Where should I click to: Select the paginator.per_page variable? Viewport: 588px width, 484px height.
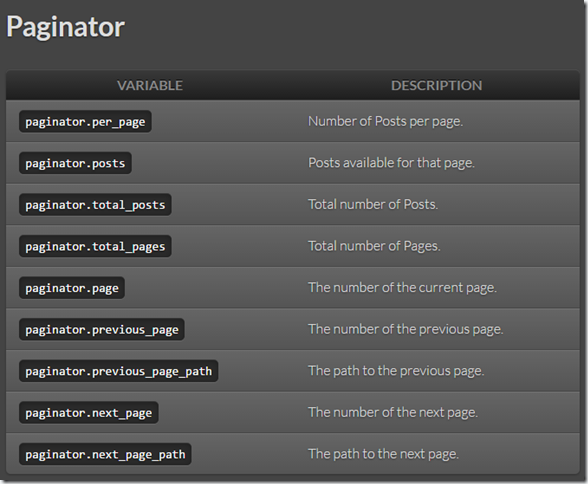(85, 121)
